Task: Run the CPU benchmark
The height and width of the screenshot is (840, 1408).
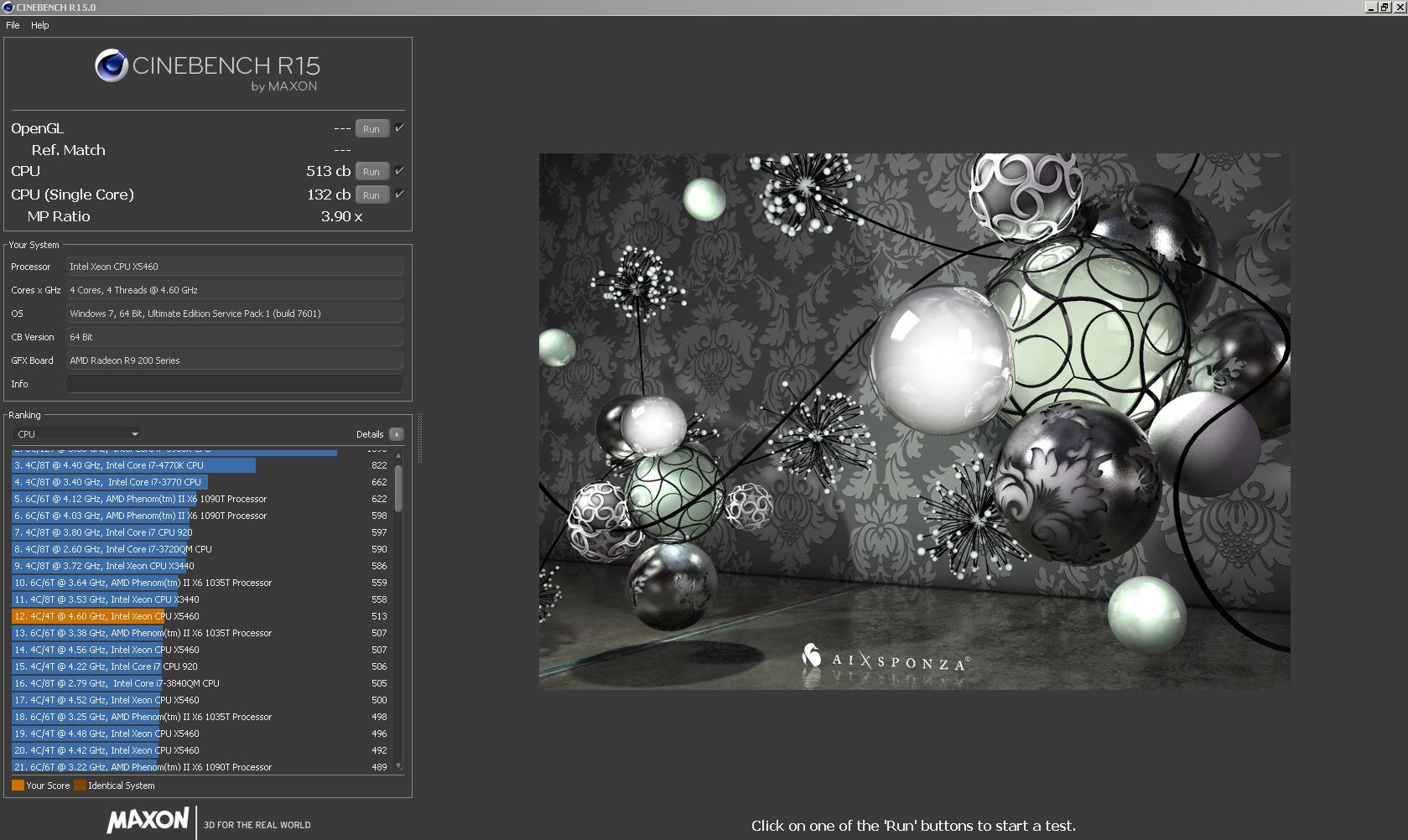Action: click(x=371, y=171)
